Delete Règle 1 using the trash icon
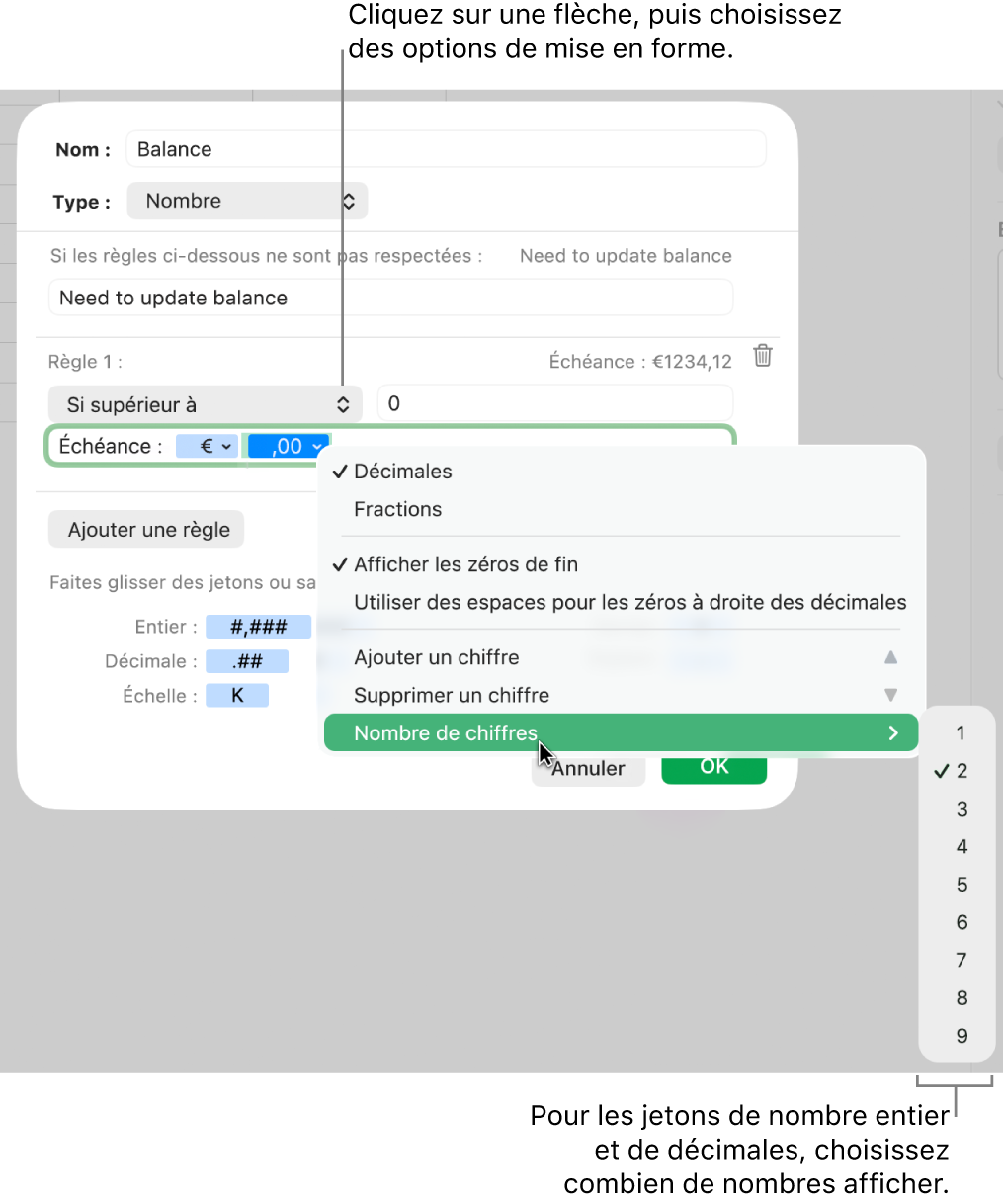The image size is (1004, 1204). (762, 357)
